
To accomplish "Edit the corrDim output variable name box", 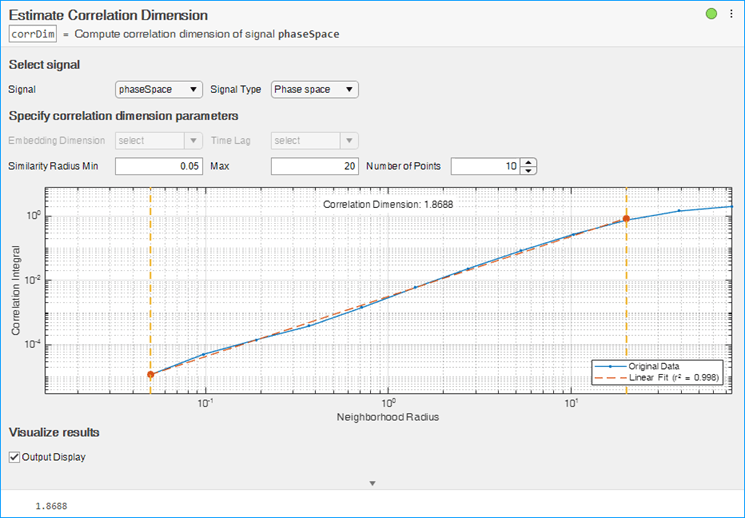I will pyautogui.click(x=32, y=34).
